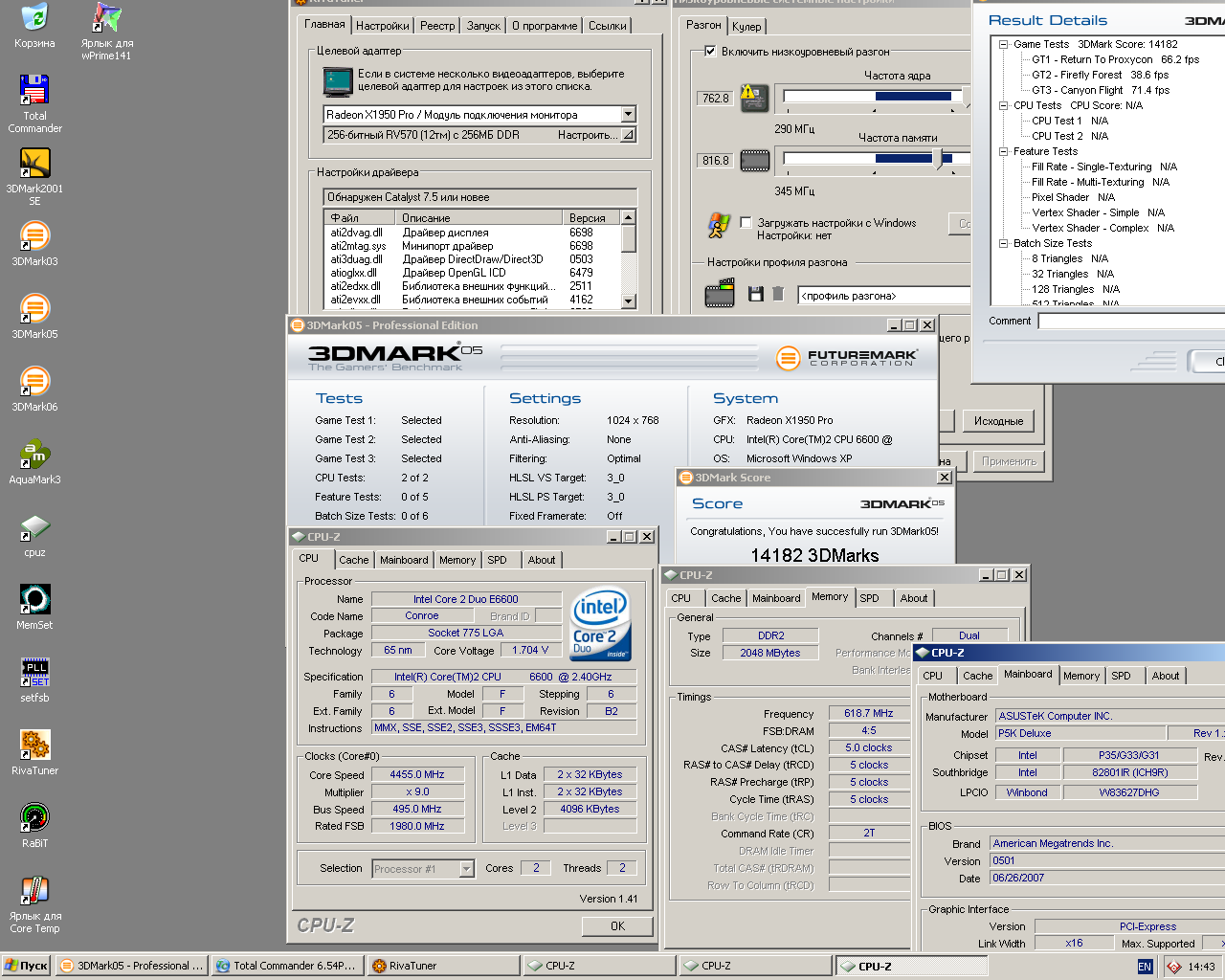Open Total Commander desktop icon
The image size is (1225, 980).
[34, 89]
